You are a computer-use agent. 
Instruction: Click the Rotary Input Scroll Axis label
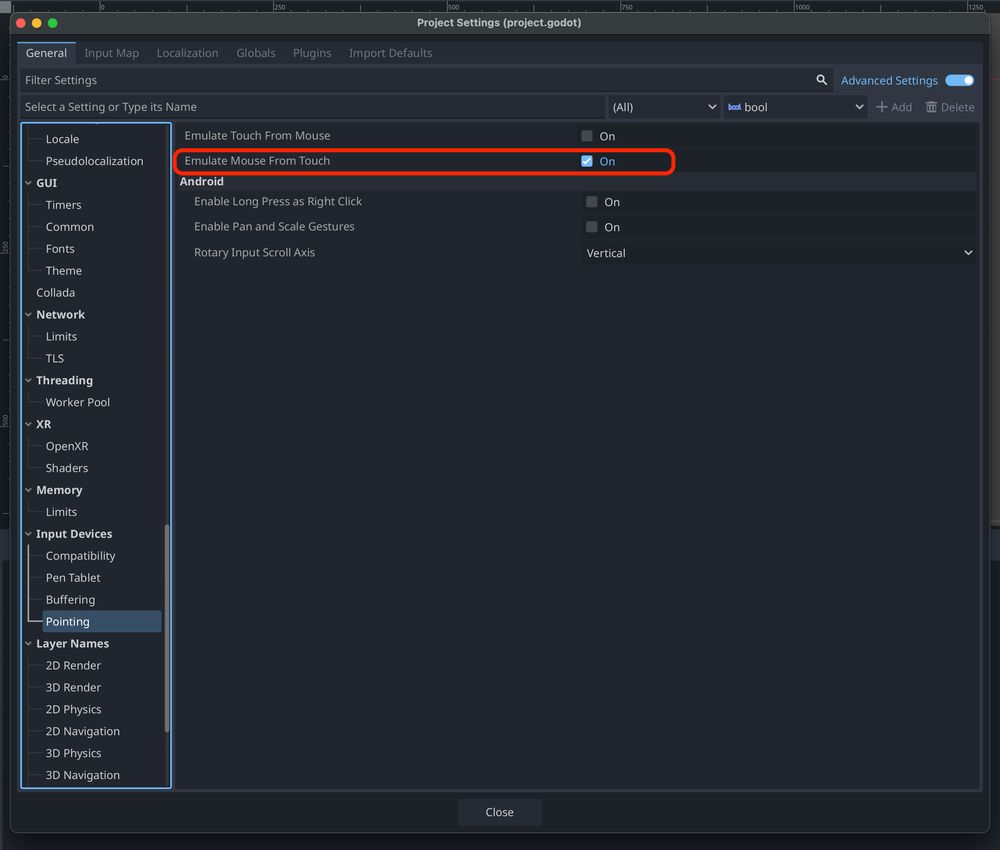tap(254, 253)
